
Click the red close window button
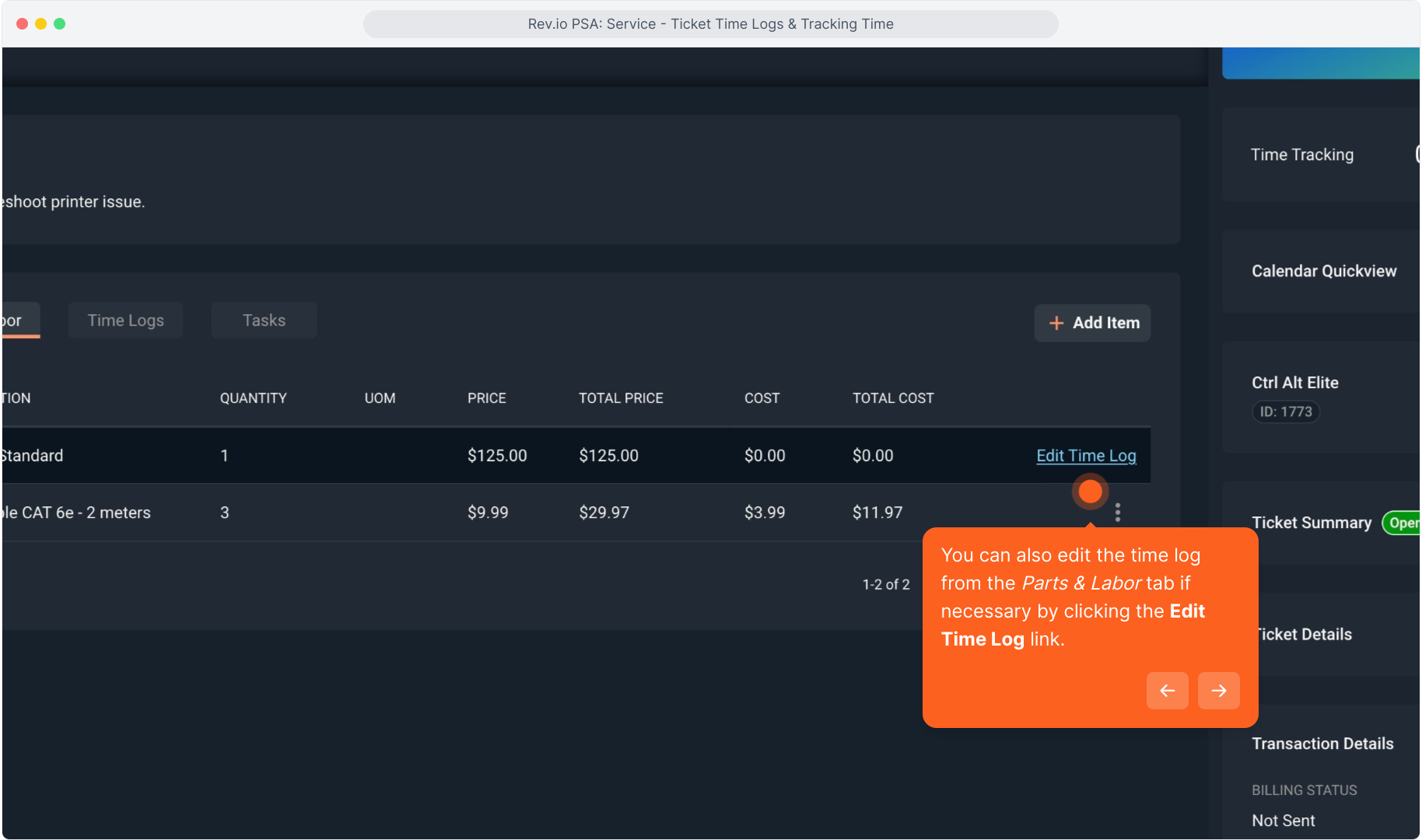23,24
